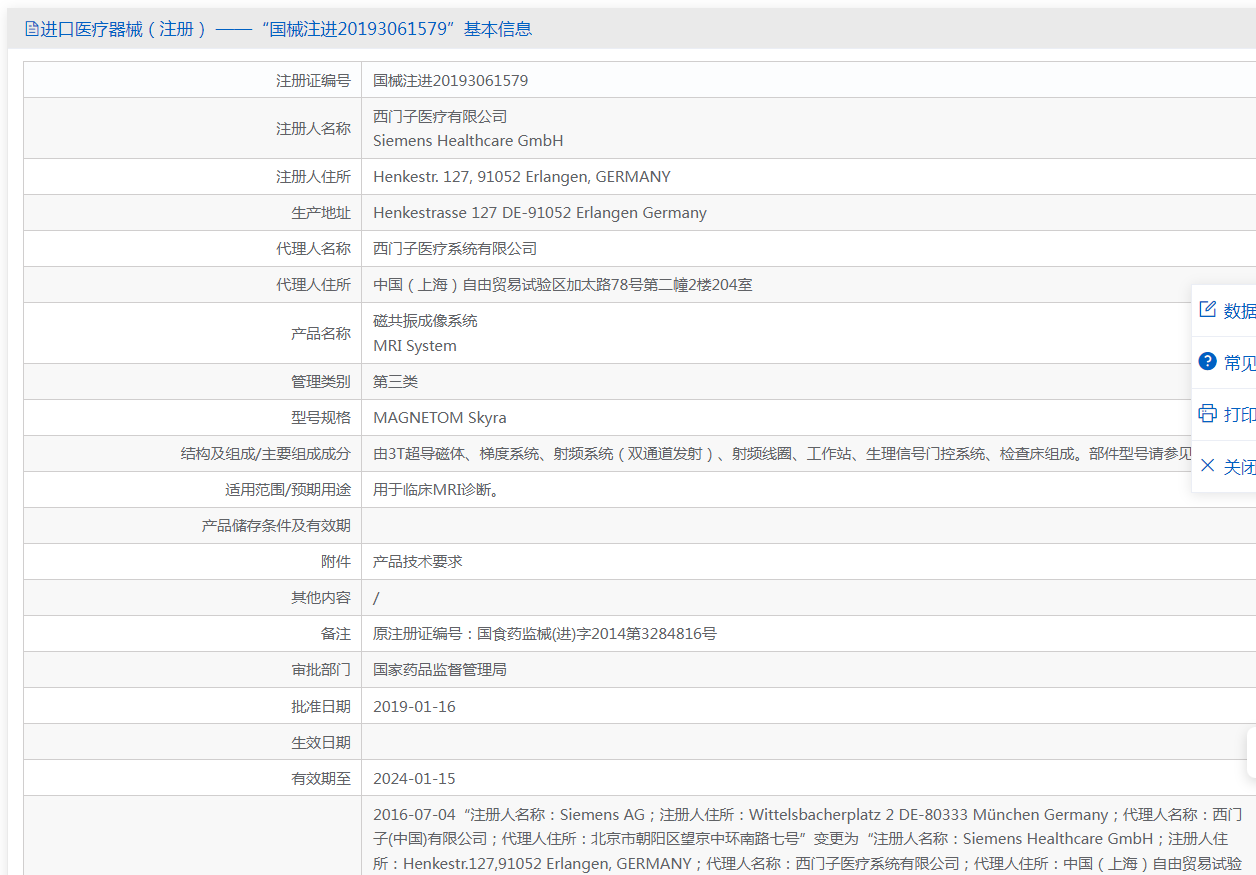Screen dimensions: 1256x875
Task: Select the "型号规格" row label
Action: (321, 417)
